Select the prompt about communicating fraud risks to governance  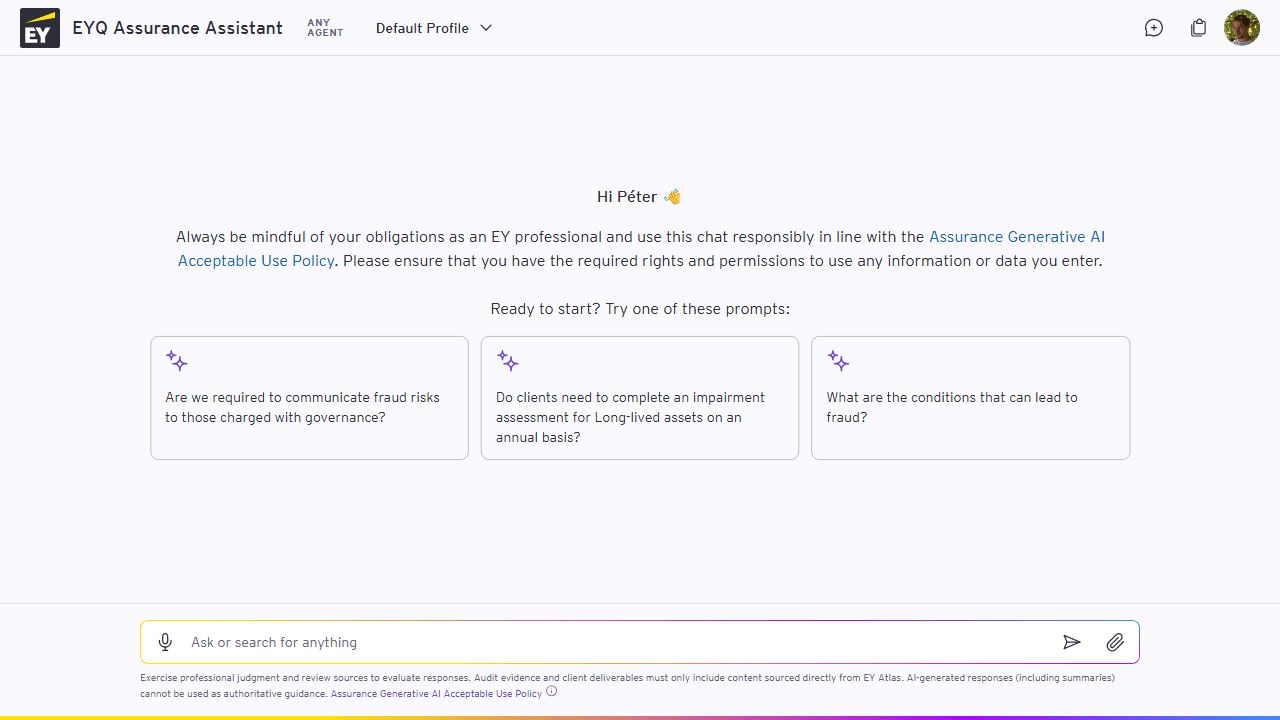pos(309,398)
